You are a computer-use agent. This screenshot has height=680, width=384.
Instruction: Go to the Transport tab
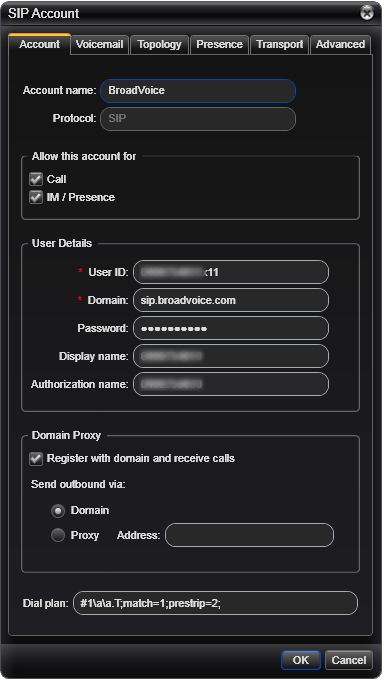[279, 45]
